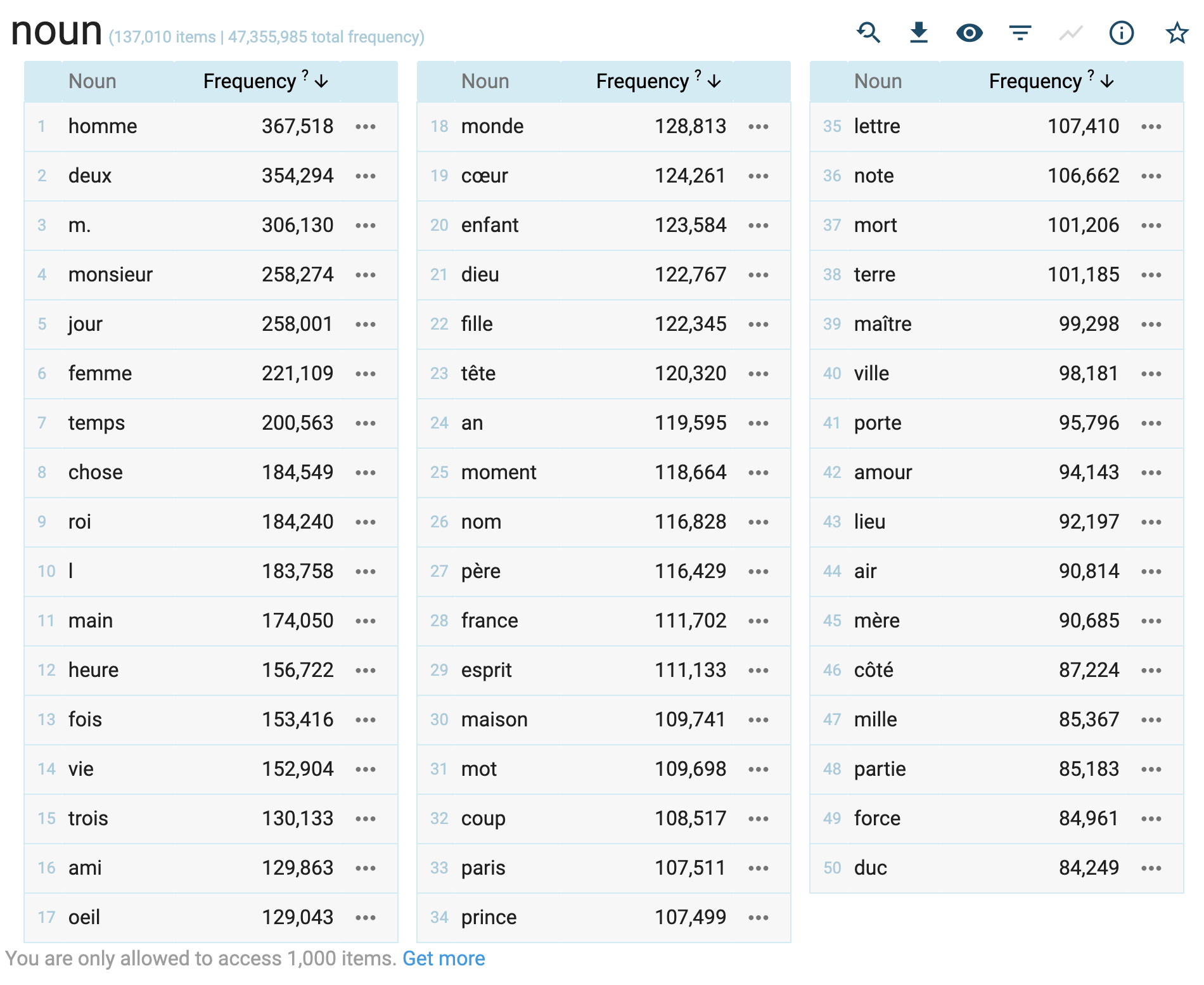
Task: Toggle the eye view options icon
Action: [x=970, y=32]
